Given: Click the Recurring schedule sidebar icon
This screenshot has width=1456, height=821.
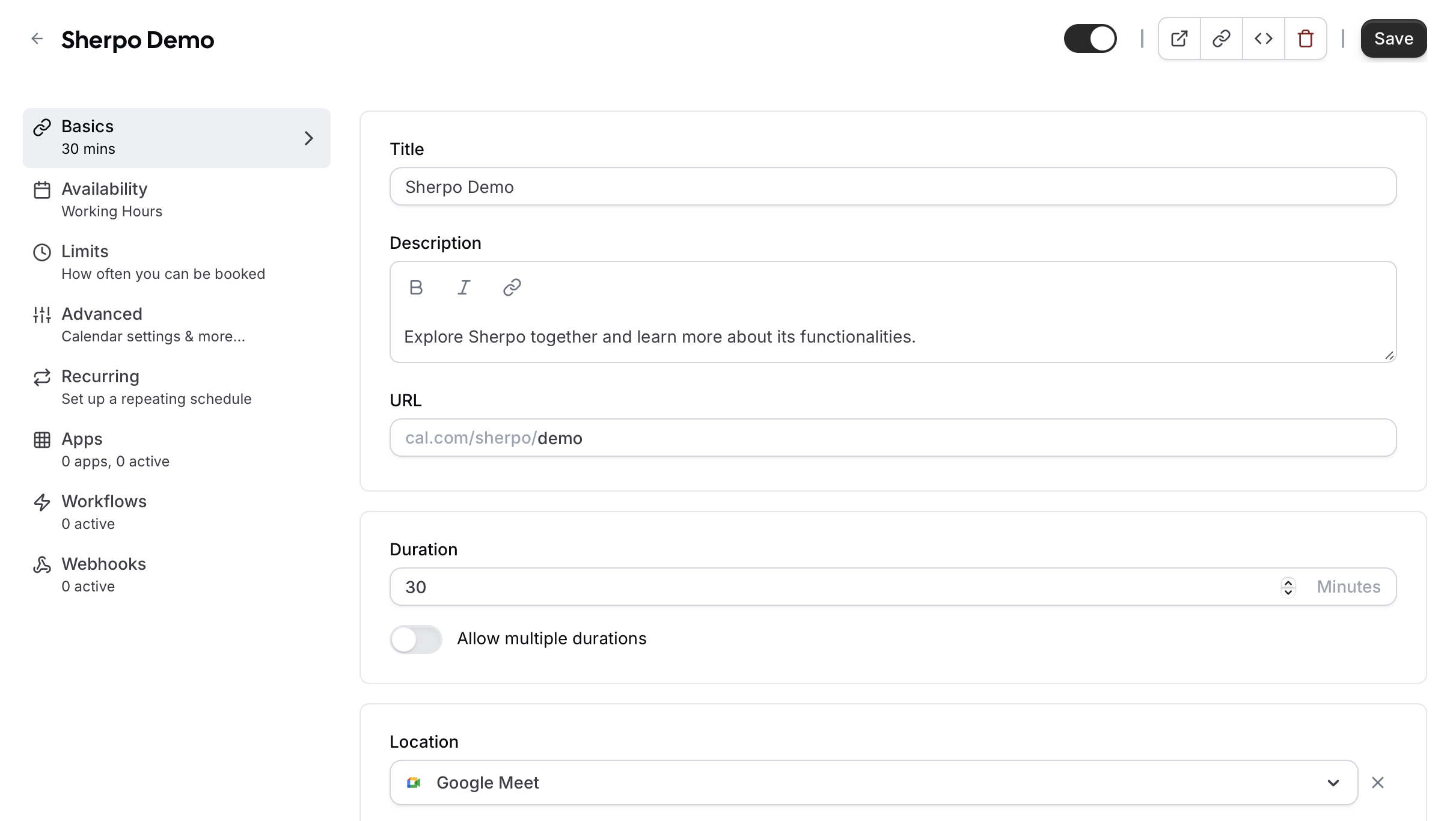Looking at the screenshot, I should 41,377.
